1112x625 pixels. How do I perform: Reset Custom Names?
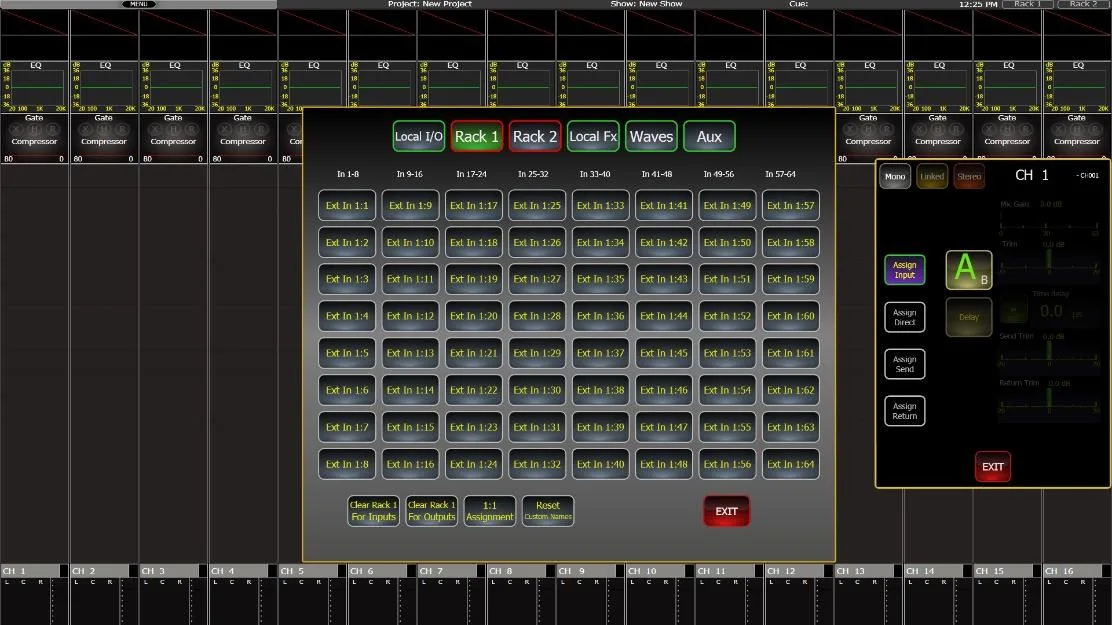point(547,511)
